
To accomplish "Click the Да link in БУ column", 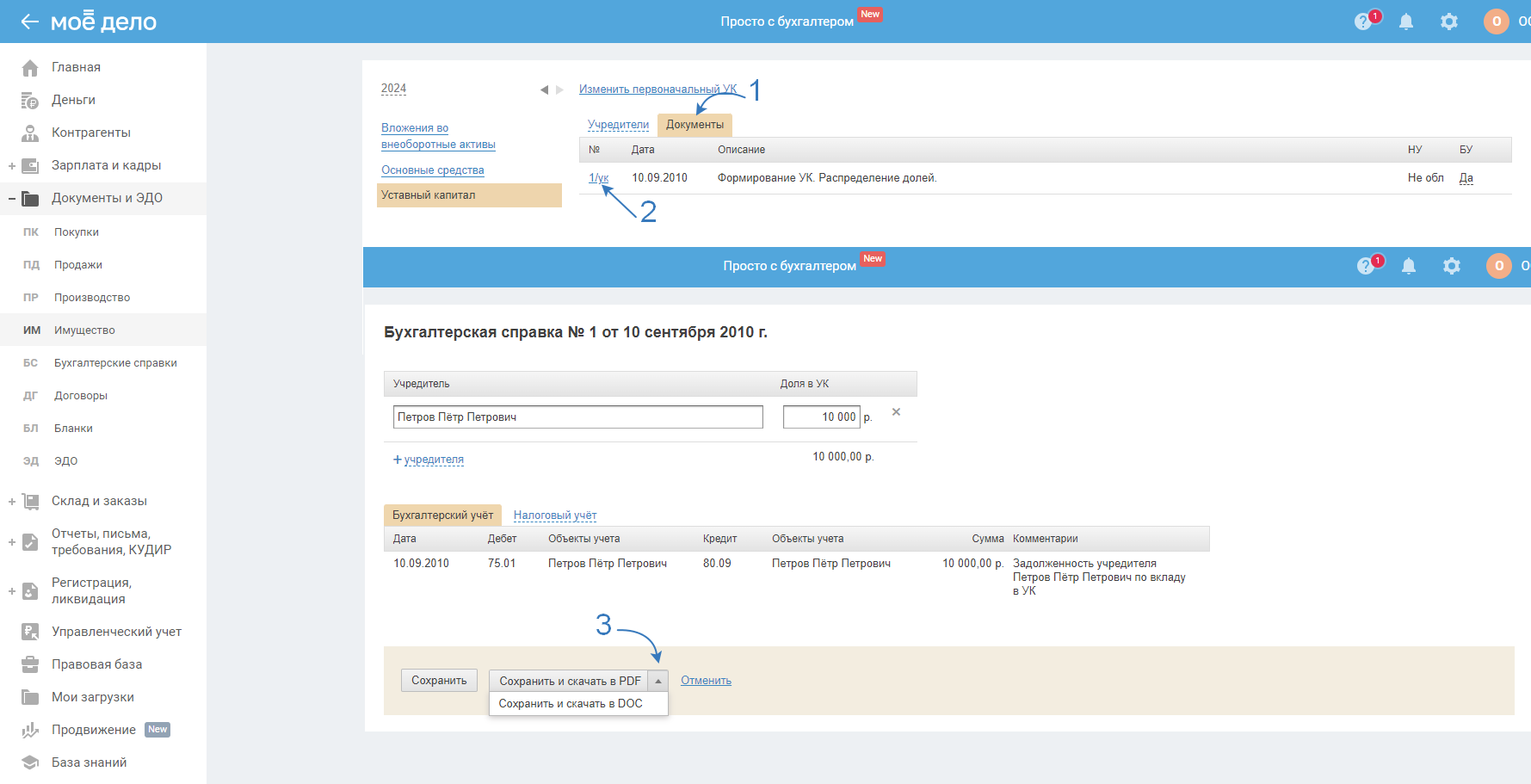I will coord(1466,178).
